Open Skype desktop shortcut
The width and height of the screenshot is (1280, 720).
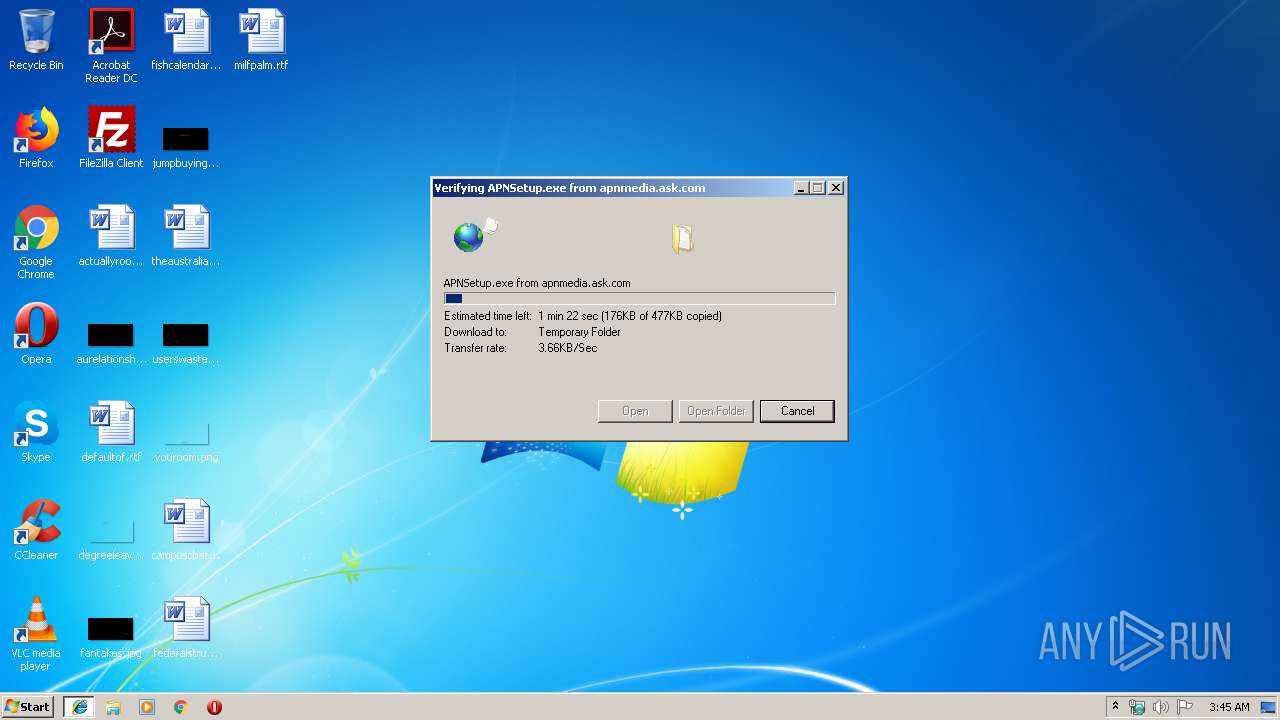point(36,432)
